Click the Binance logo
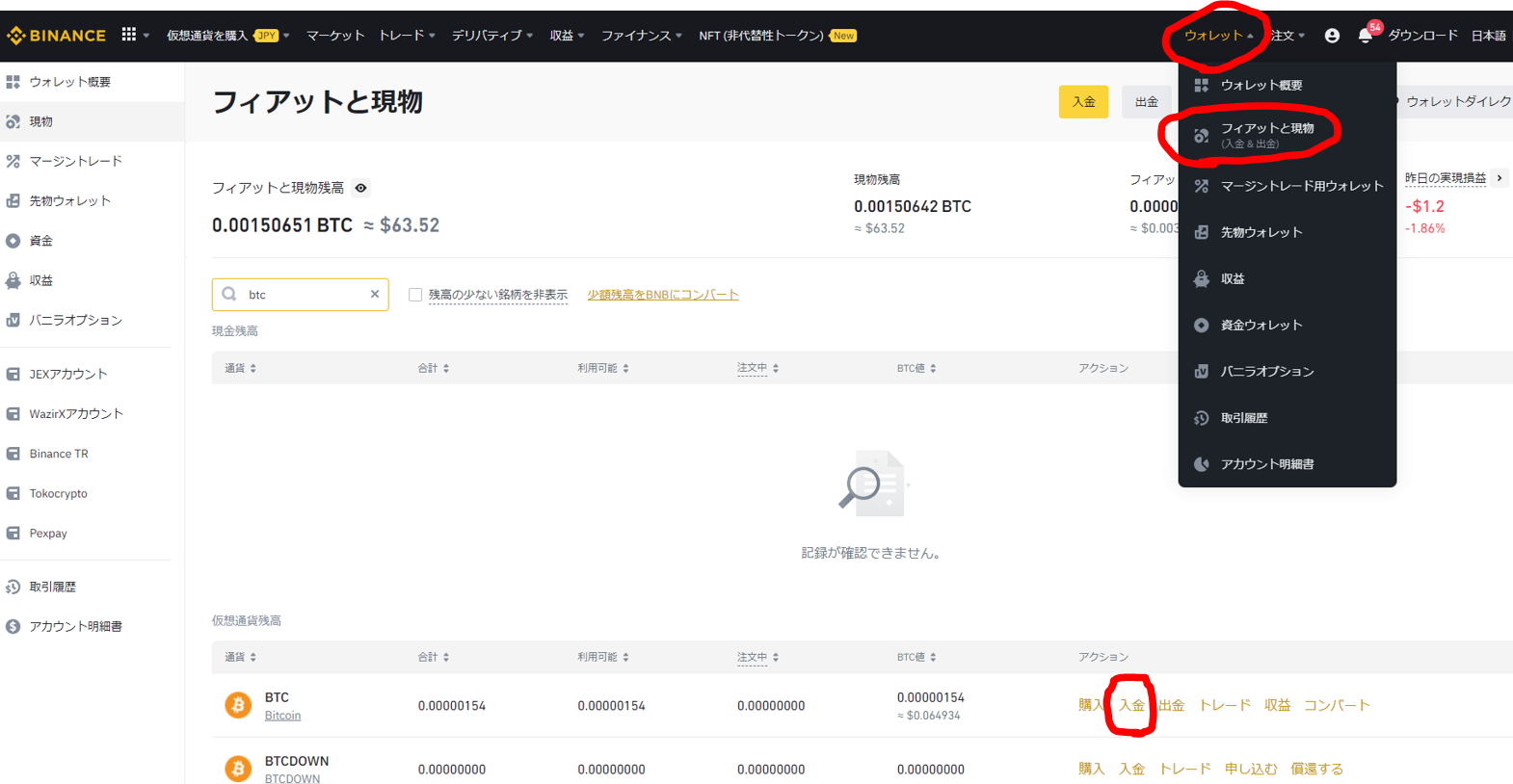Viewport: 1513px width, 784px height. pyautogui.click(x=56, y=36)
